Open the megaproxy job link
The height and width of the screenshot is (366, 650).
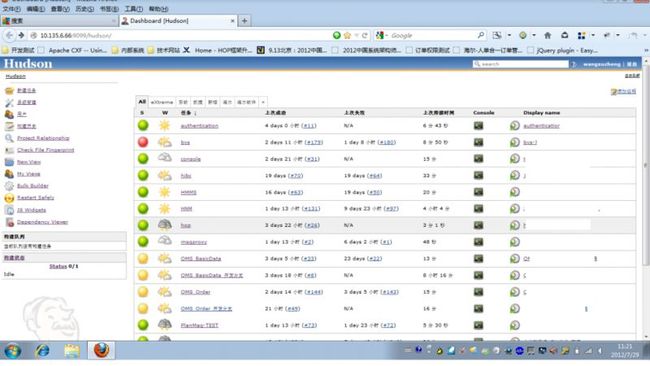click(194, 242)
